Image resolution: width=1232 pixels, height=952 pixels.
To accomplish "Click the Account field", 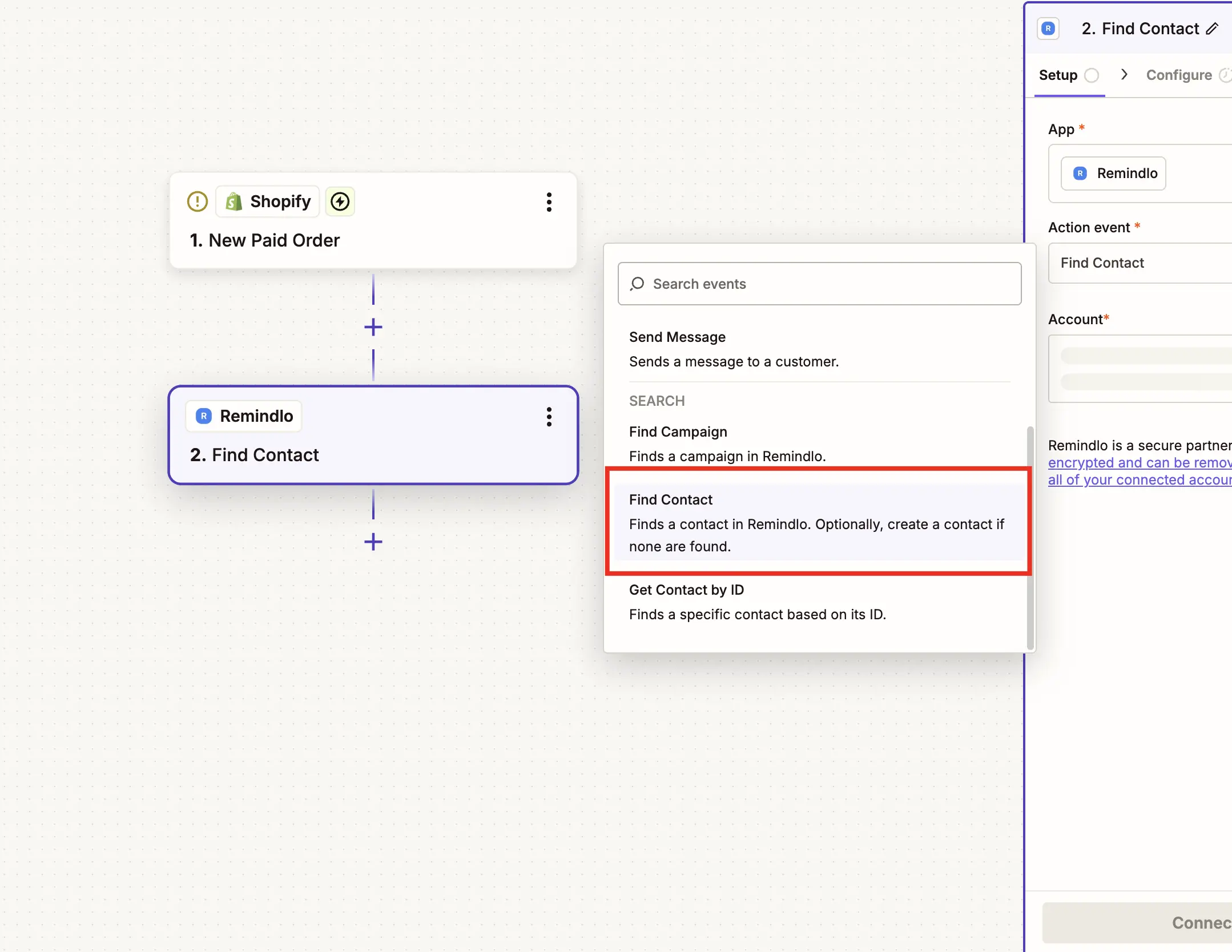I will 1140,369.
